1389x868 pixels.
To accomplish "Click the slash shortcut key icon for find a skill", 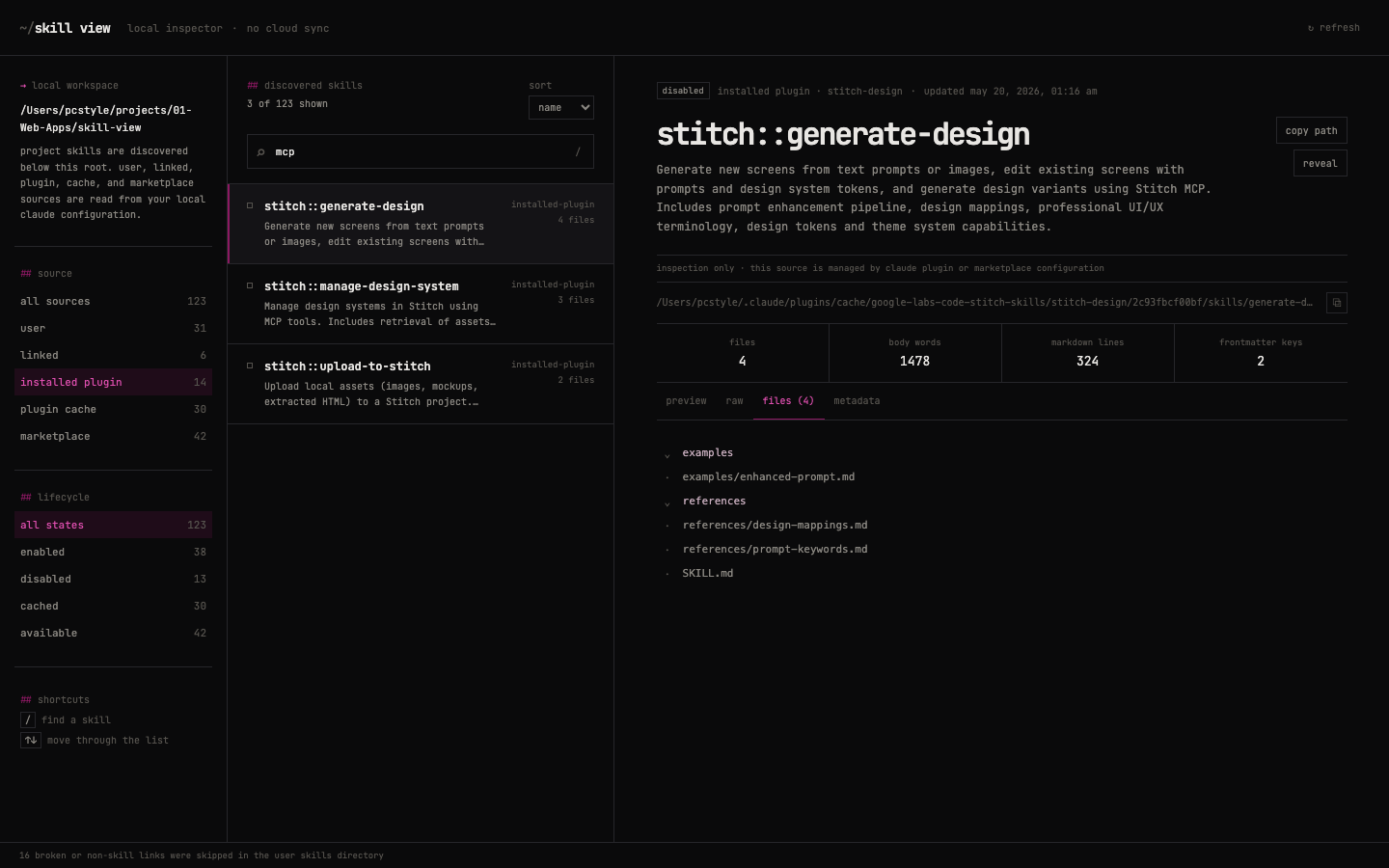I will coord(28,719).
